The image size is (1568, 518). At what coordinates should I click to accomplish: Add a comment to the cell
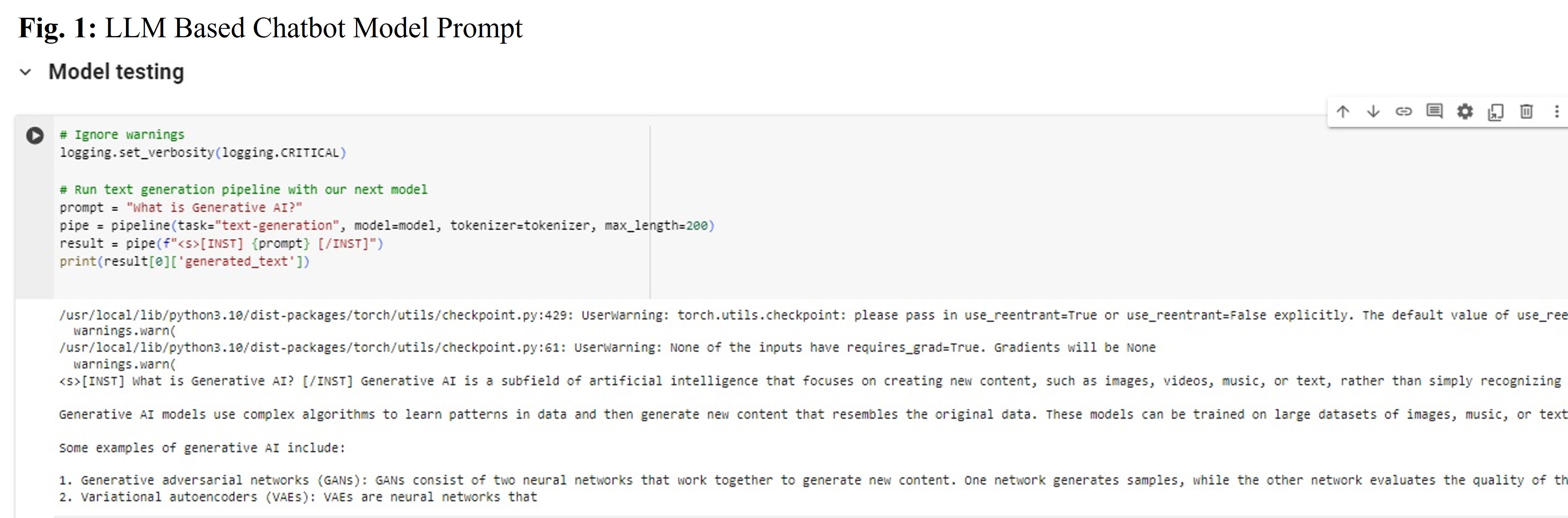coord(1434,111)
